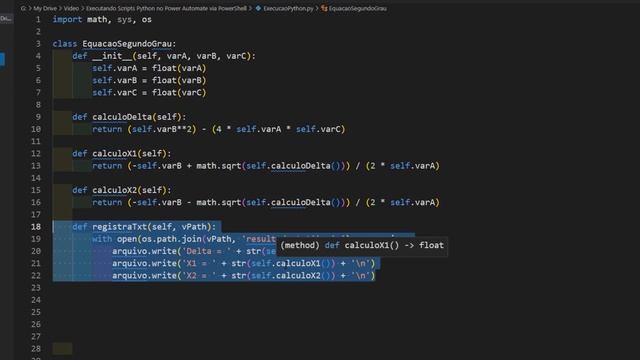Click 'float(varC)' on line 7
Image resolution: width=640 pixels, height=360 pixels.
[179, 93]
